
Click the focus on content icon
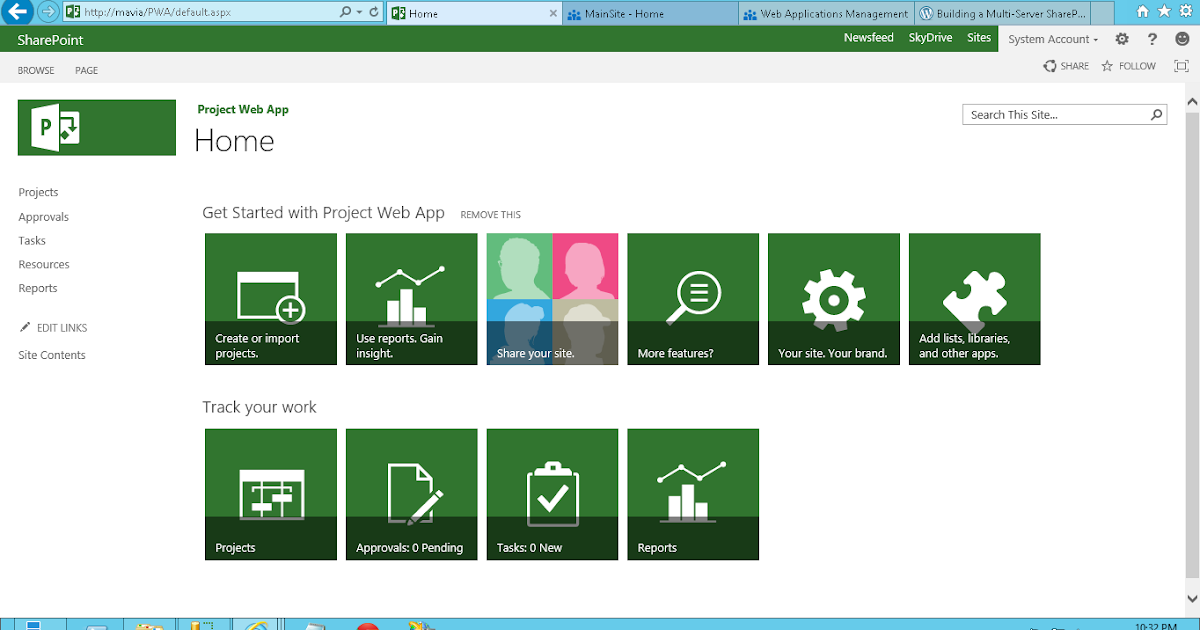click(x=1181, y=66)
